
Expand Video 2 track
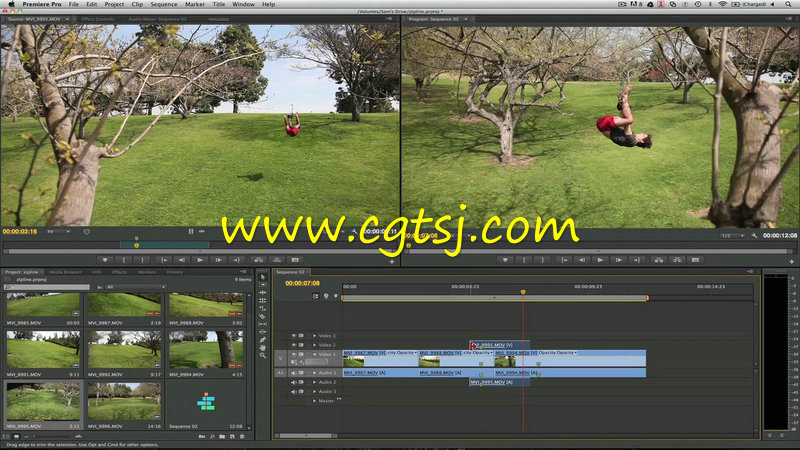(x=314, y=345)
